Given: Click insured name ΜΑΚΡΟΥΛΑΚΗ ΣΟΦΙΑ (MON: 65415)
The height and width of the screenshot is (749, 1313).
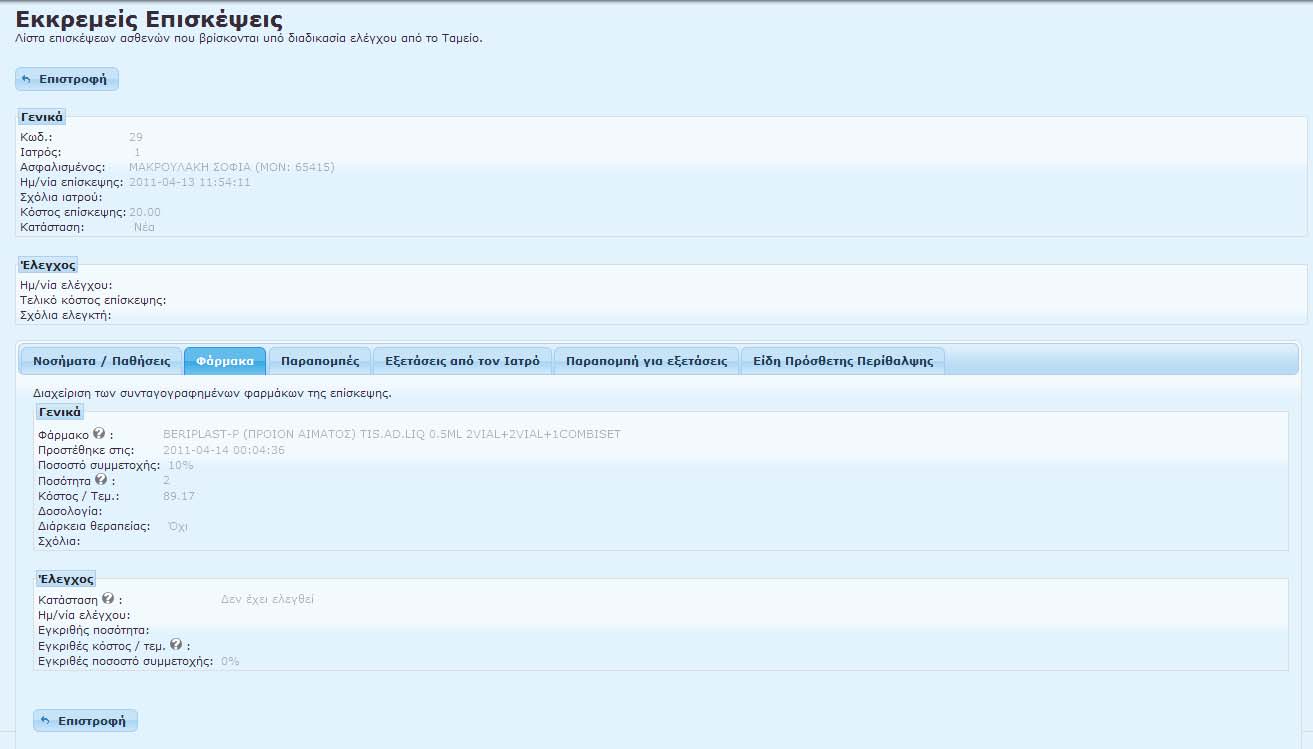Looking at the screenshot, I should 232,167.
